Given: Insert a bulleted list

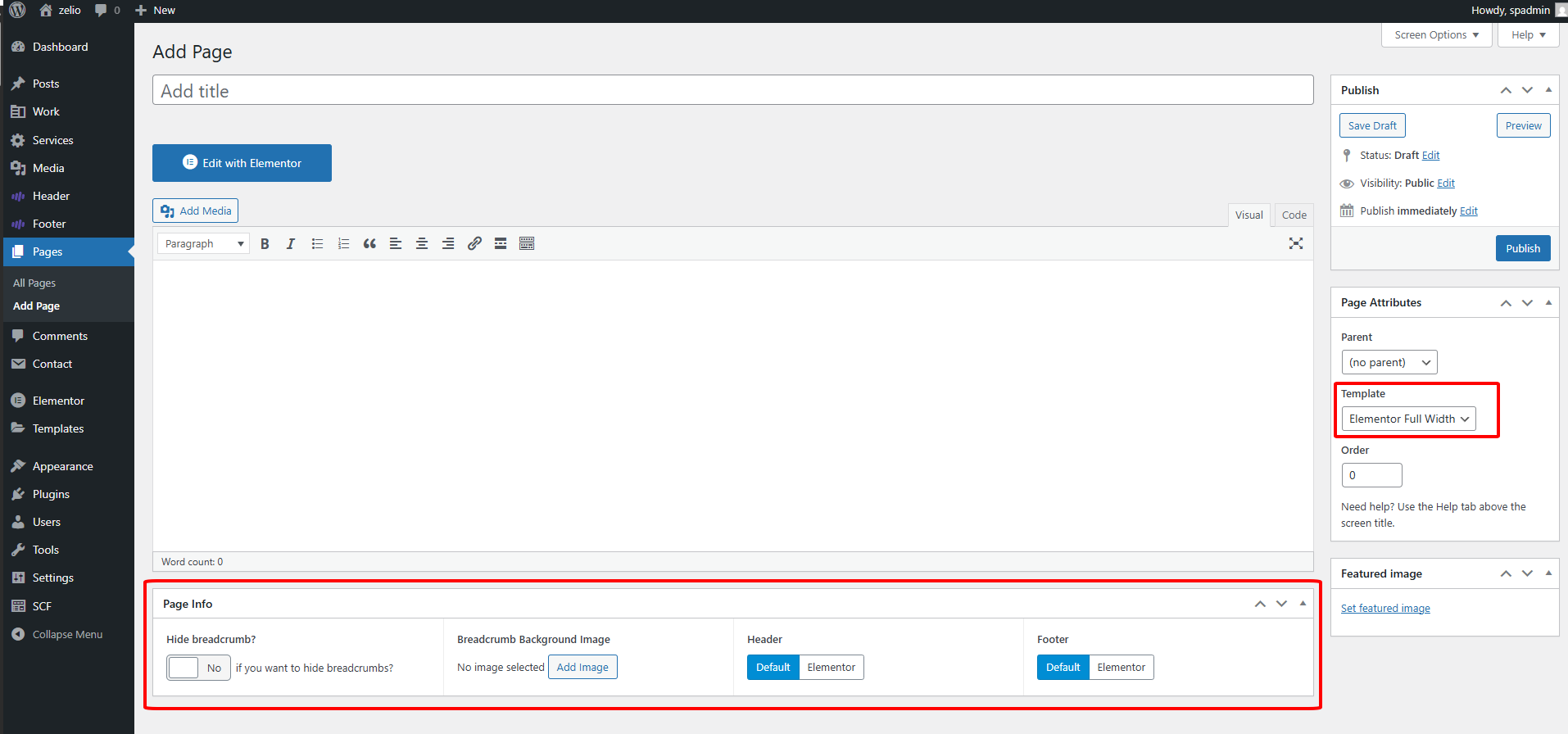Looking at the screenshot, I should pyautogui.click(x=317, y=243).
